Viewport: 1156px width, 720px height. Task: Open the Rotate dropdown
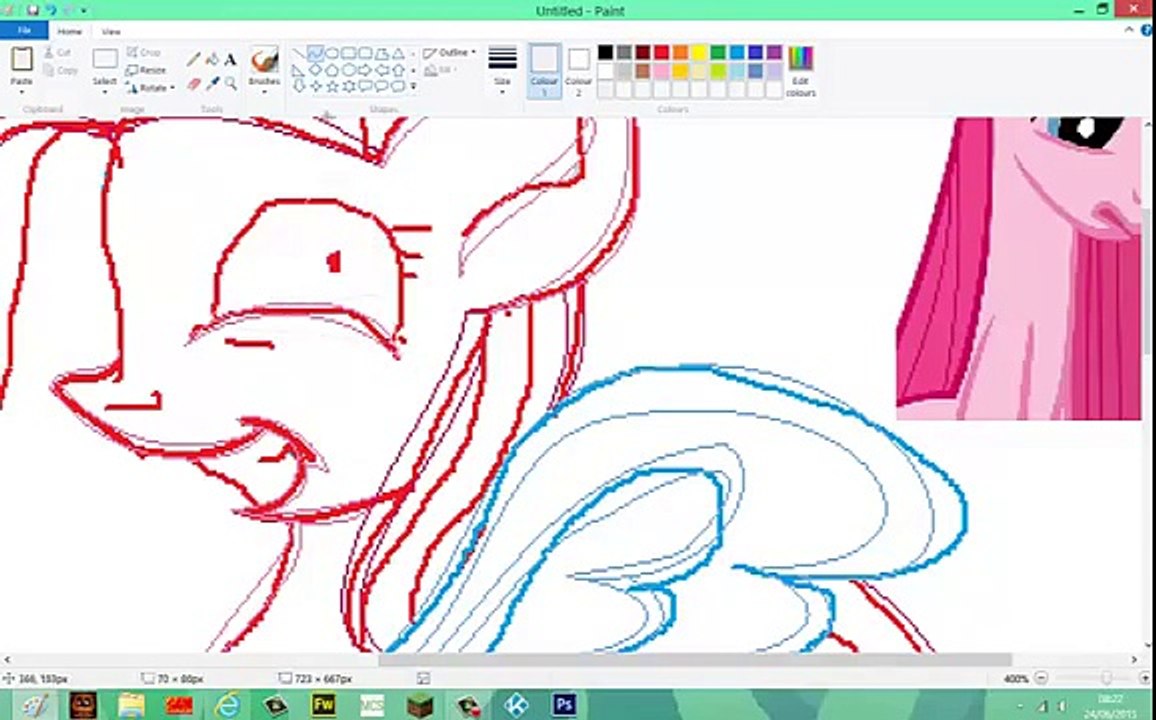click(x=150, y=88)
